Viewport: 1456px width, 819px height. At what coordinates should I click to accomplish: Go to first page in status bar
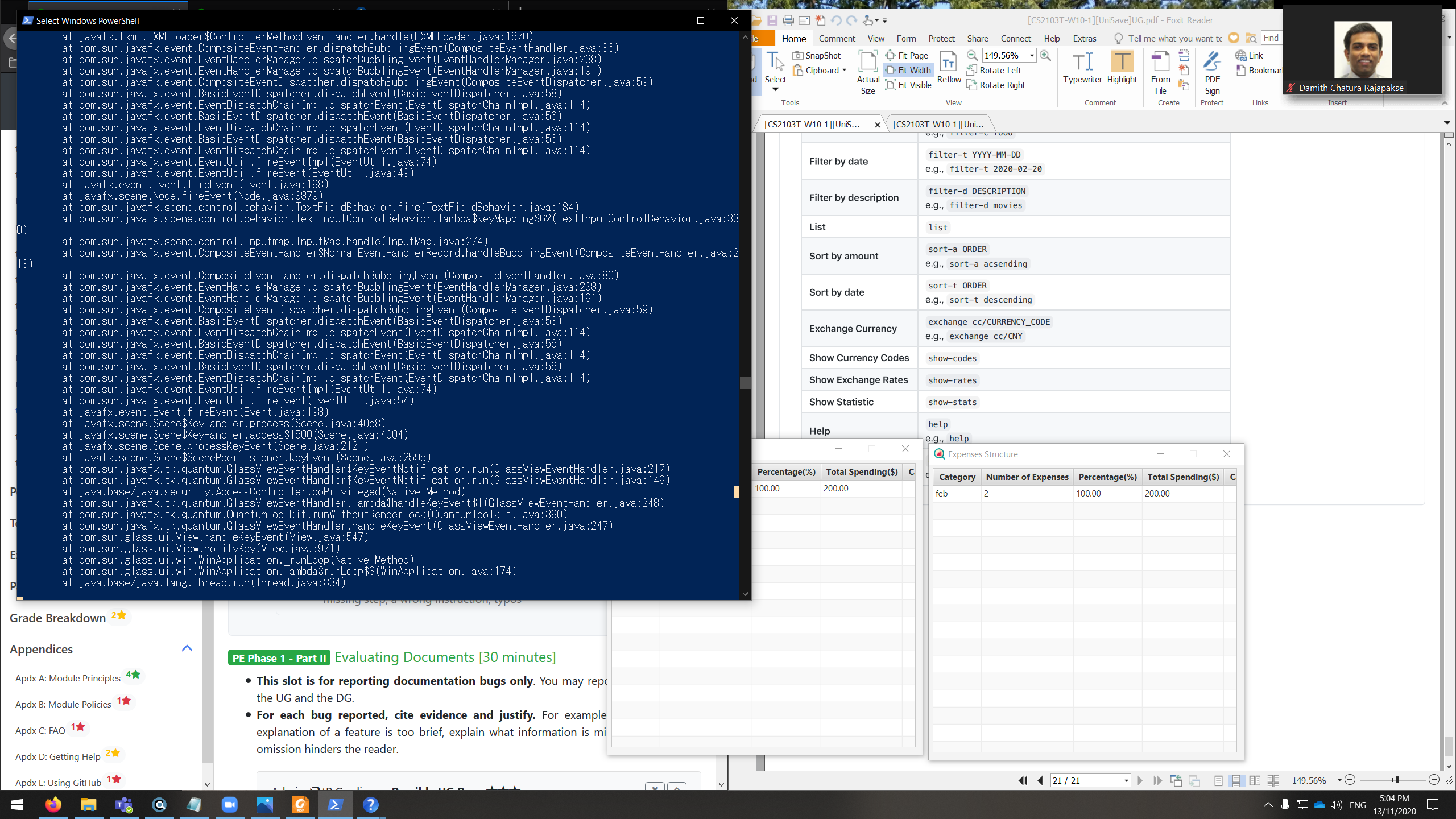(1023, 780)
